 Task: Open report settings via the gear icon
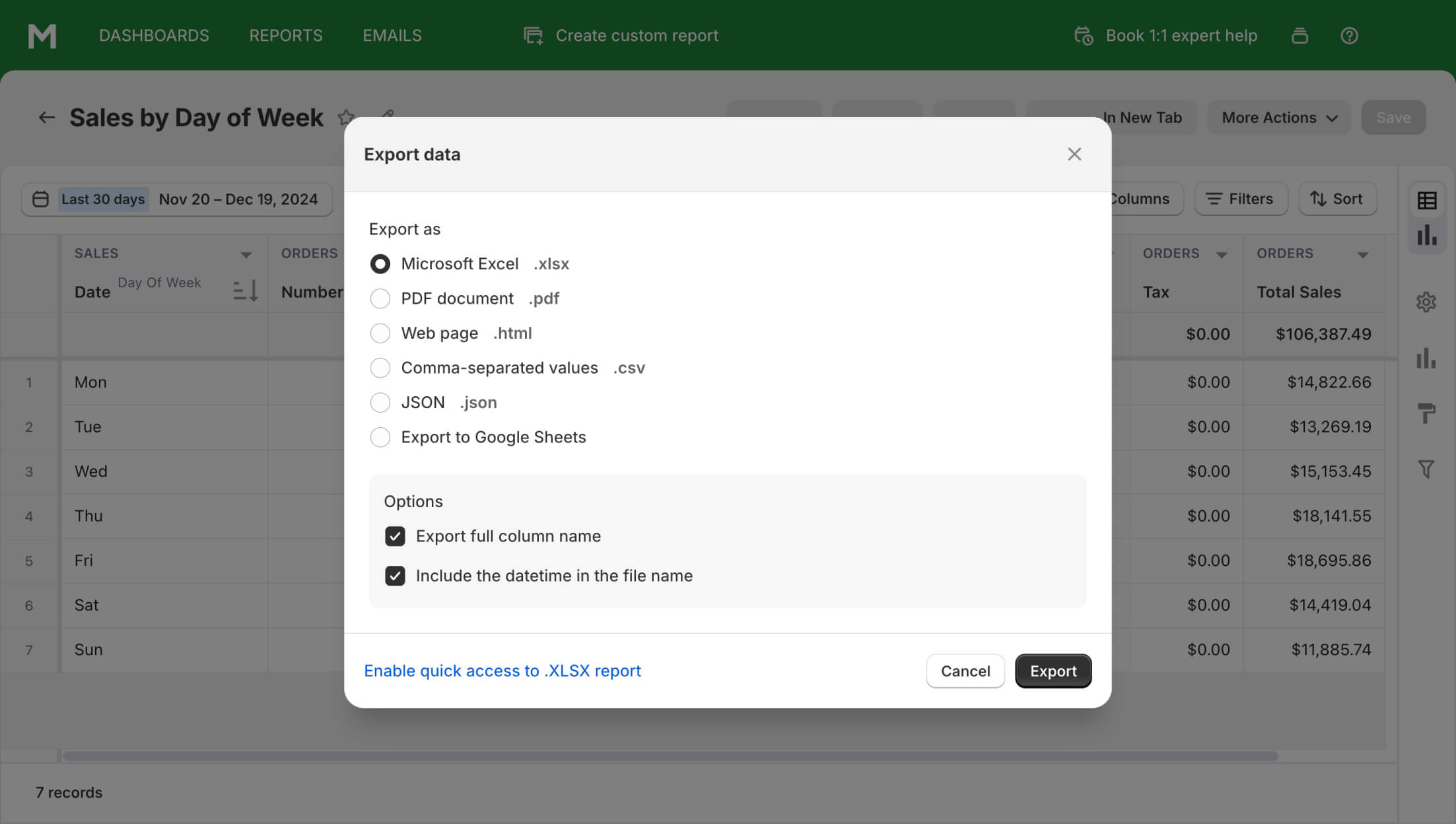pyautogui.click(x=1426, y=302)
